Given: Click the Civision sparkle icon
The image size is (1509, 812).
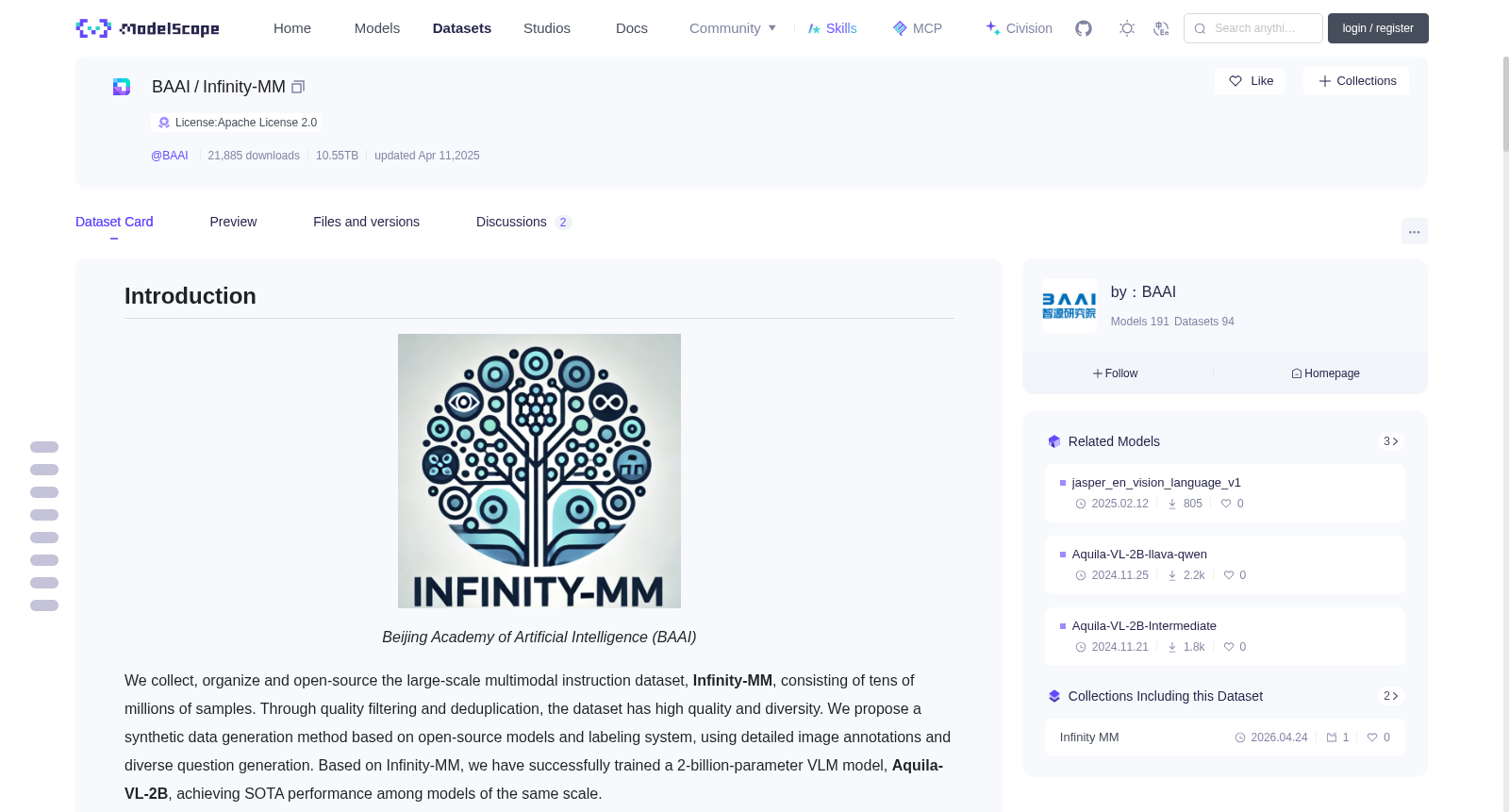Looking at the screenshot, I should point(993,28).
